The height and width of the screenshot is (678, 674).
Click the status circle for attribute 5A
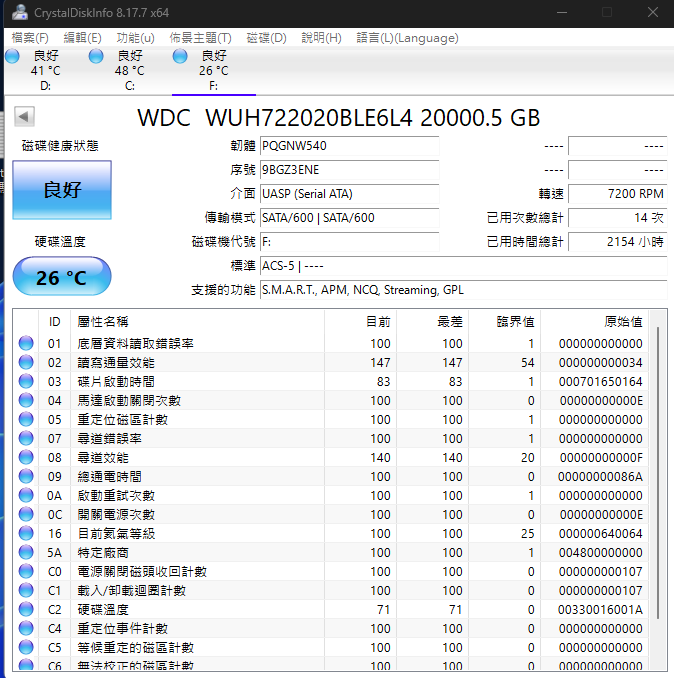[26, 552]
